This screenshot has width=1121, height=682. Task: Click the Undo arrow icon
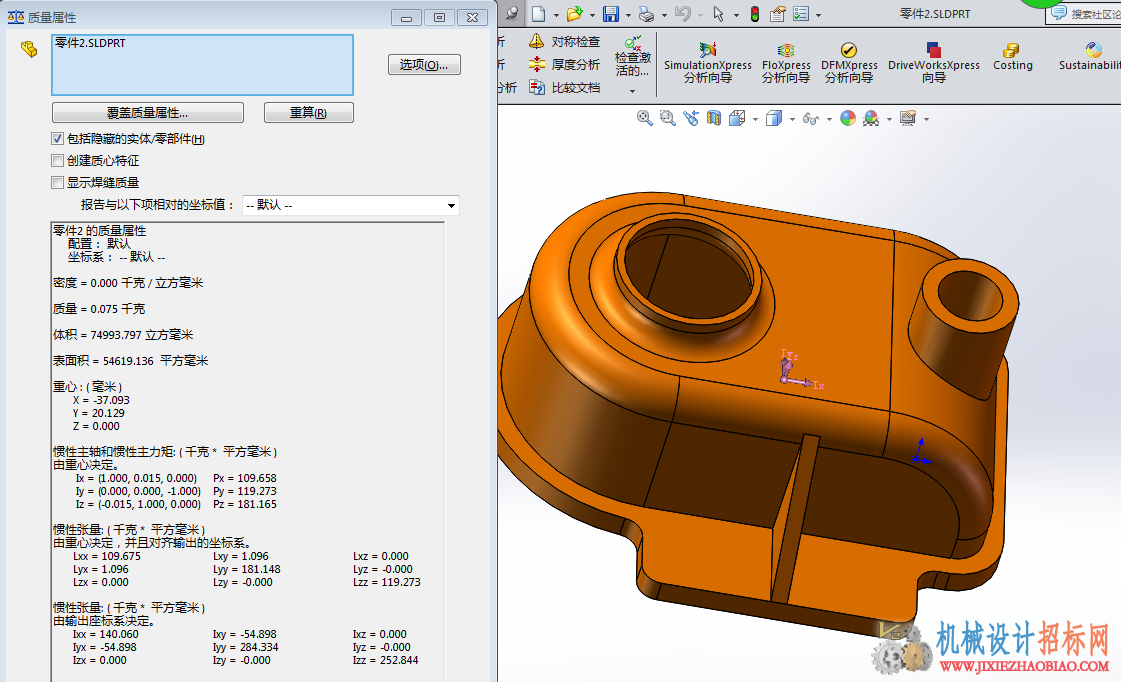coord(683,14)
